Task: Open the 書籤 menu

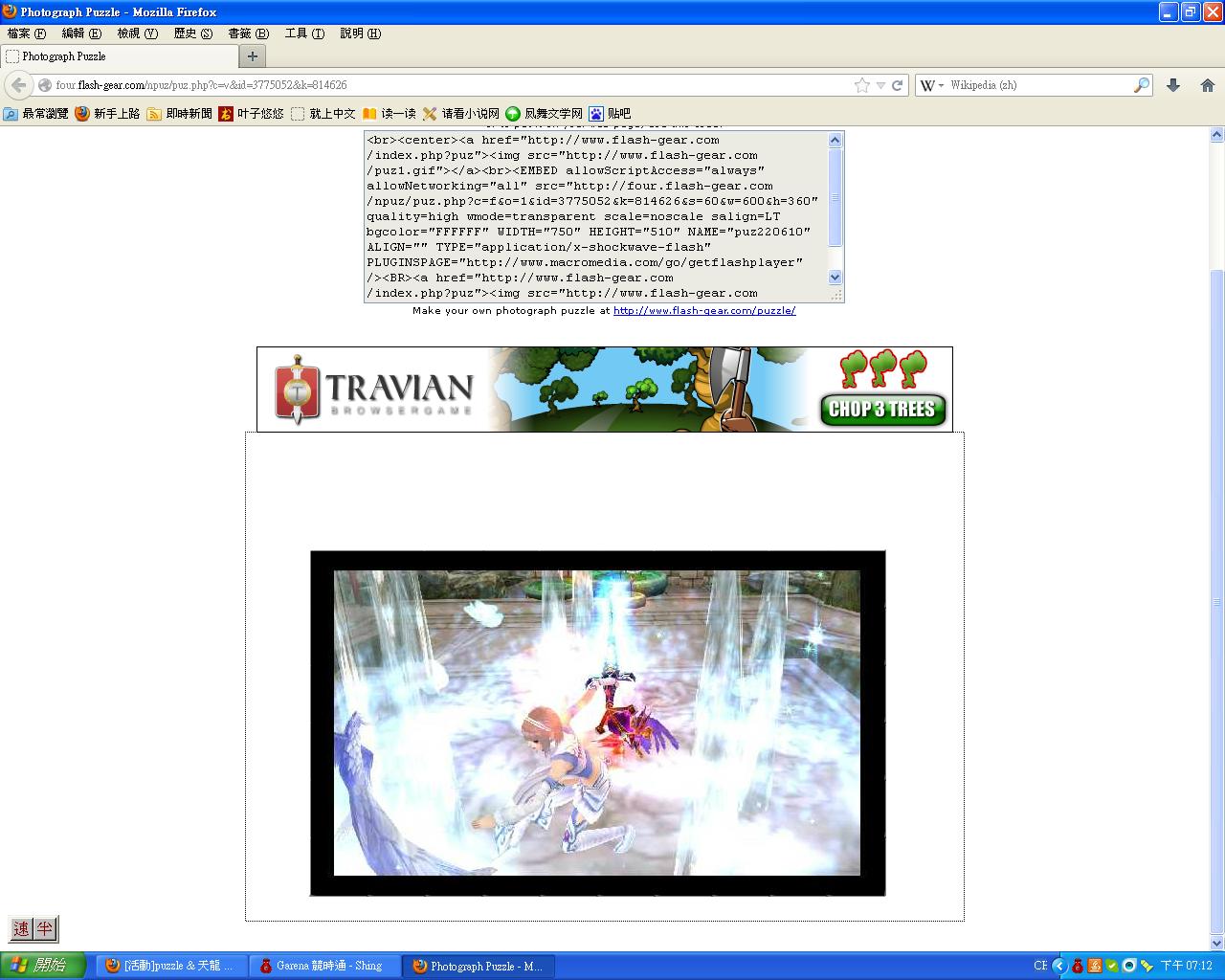Action: 248,33
